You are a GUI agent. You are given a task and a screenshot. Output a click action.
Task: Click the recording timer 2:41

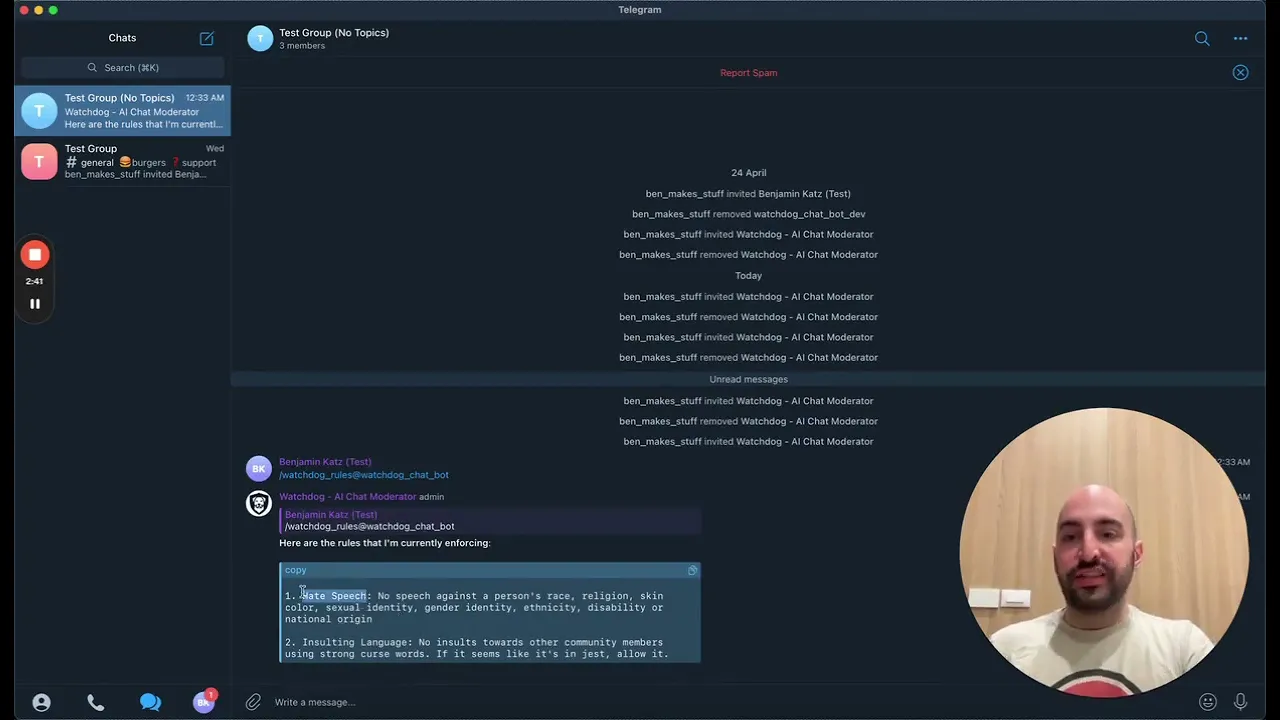(35, 281)
